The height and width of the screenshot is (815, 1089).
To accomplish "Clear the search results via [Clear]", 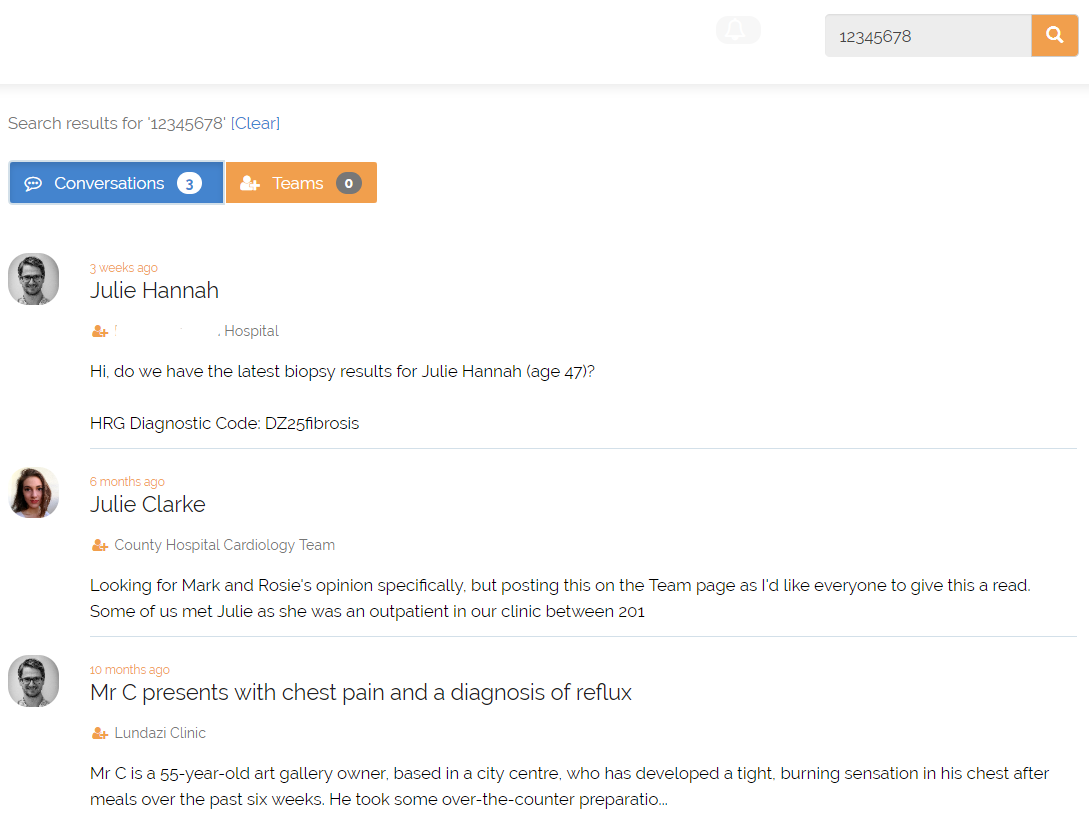I will [255, 123].
